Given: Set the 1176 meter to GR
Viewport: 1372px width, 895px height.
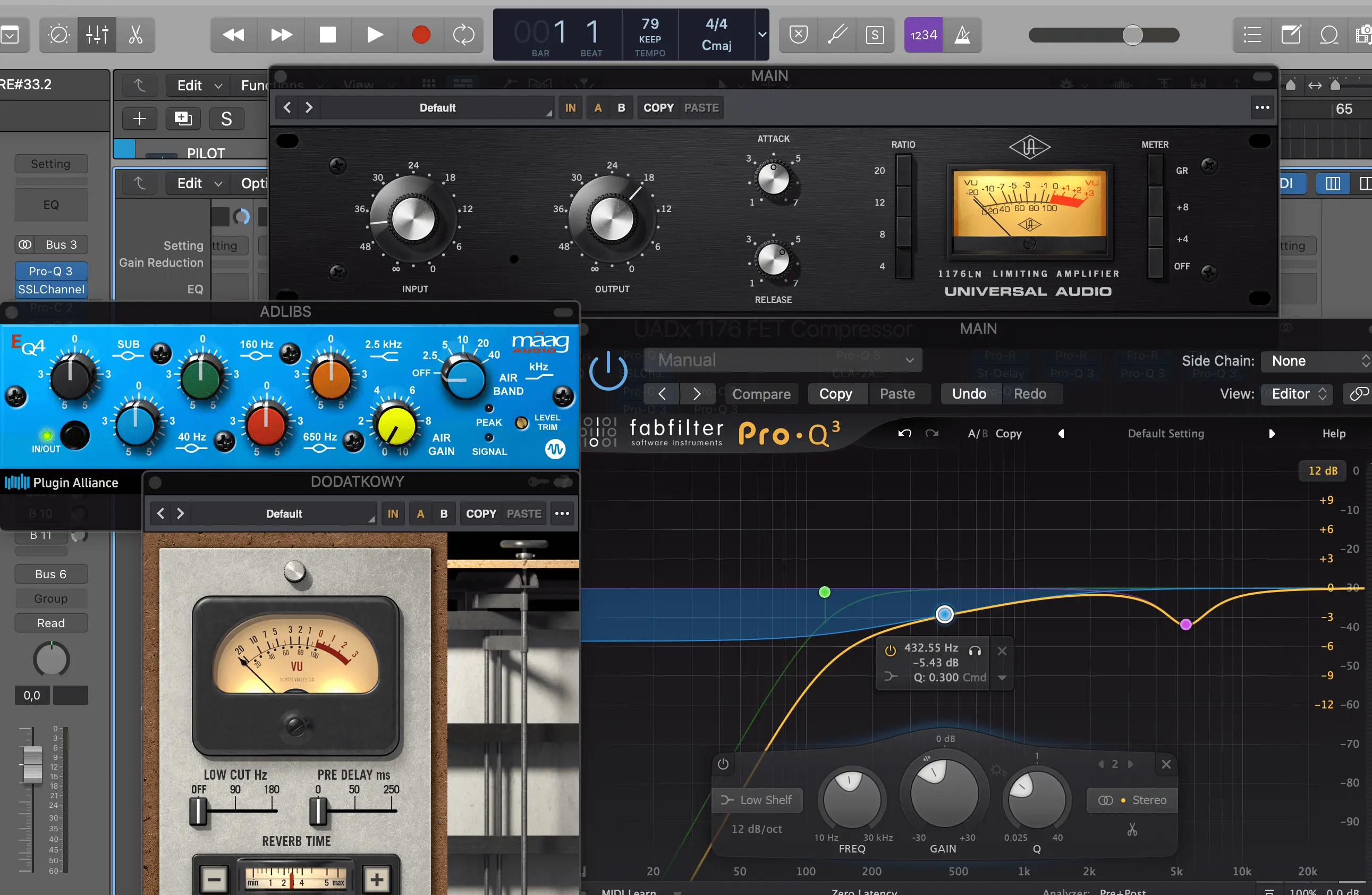Looking at the screenshot, I should (1155, 171).
